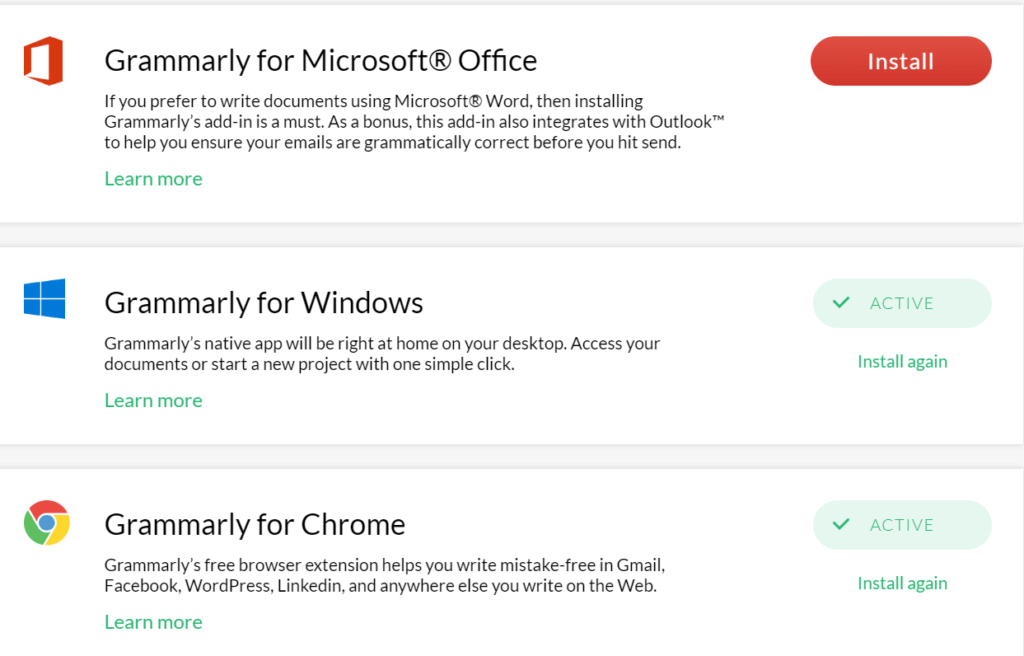
Task: Click the ACTIVE badge for Grammarly for Chrome
Action: (x=902, y=525)
